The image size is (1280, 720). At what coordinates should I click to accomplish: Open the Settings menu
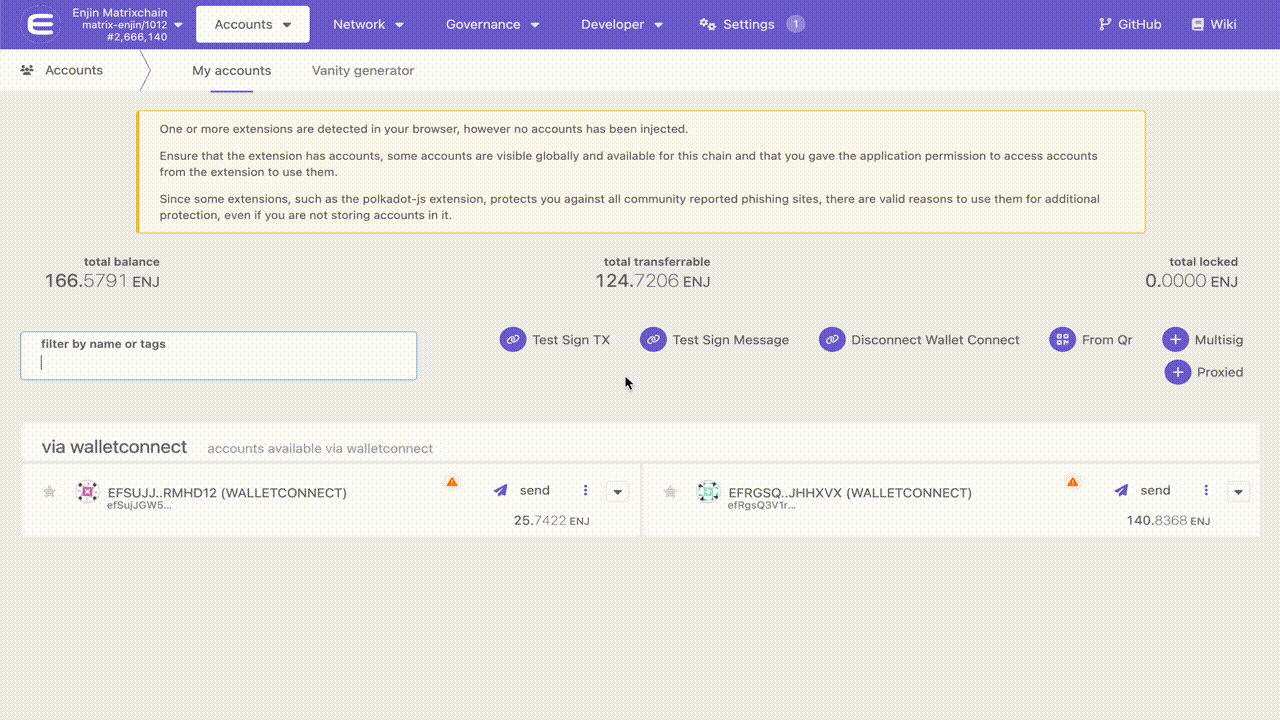pyautogui.click(x=751, y=24)
